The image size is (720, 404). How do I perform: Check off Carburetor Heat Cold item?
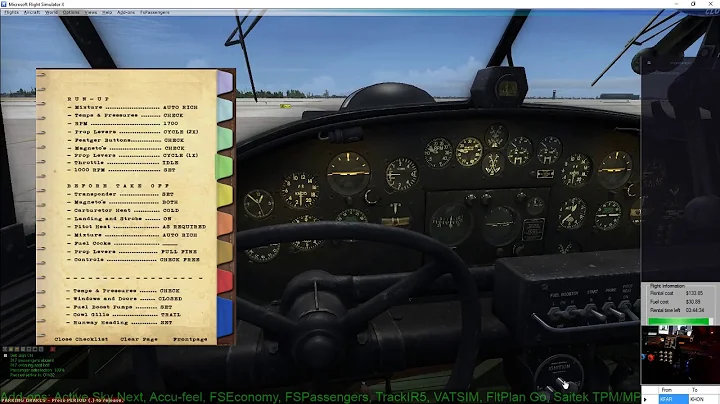pos(124,210)
